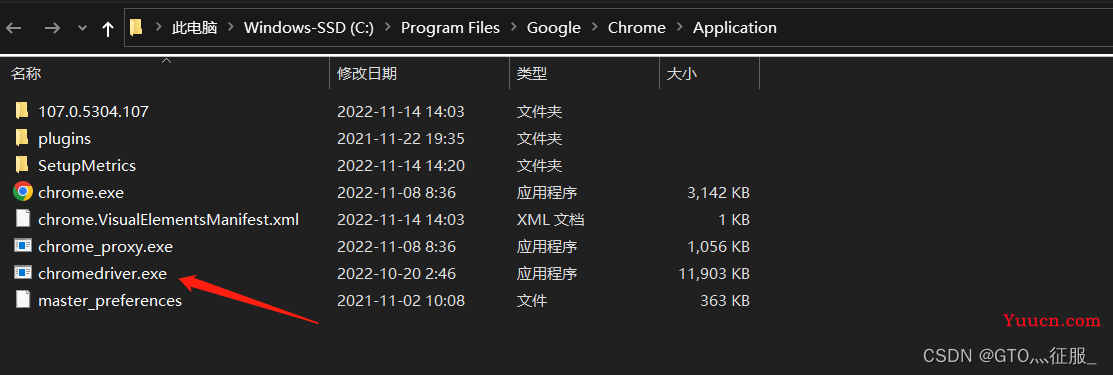This screenshot has height=375, width=1113.
Task: Sort by 修改日期 column header
Action: click(366, 73)
